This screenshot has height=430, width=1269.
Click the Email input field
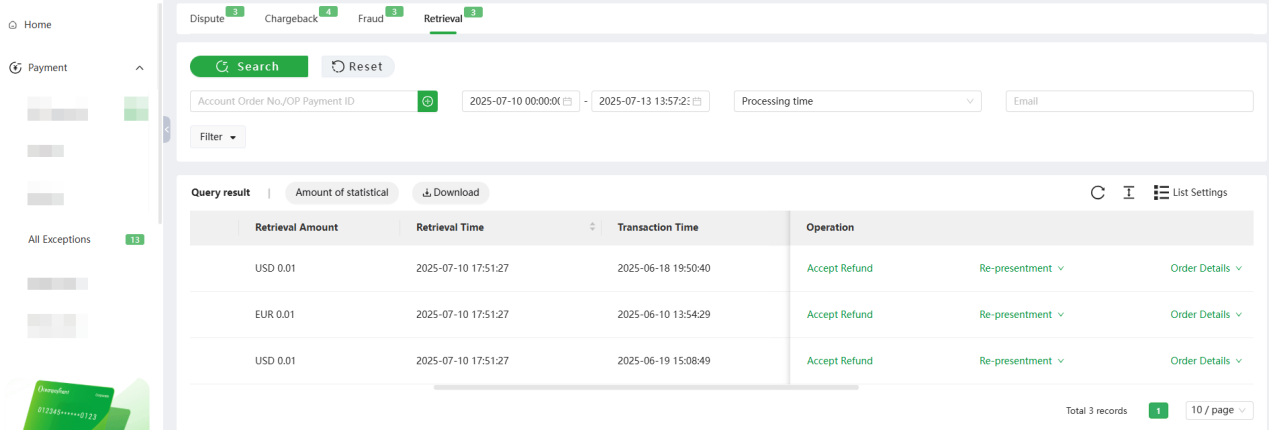[x=1129, y=101]
